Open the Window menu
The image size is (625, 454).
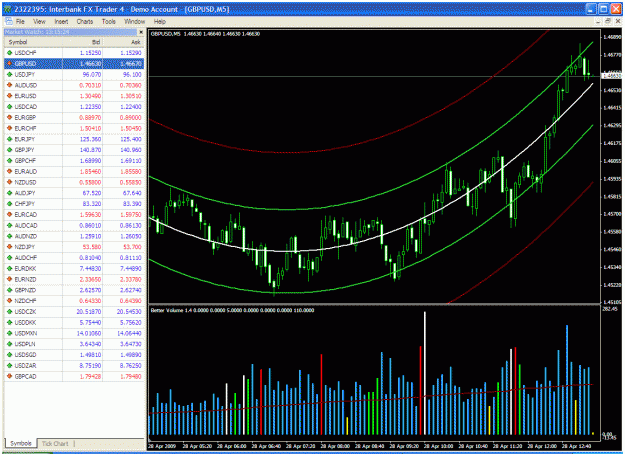point(134,22)
